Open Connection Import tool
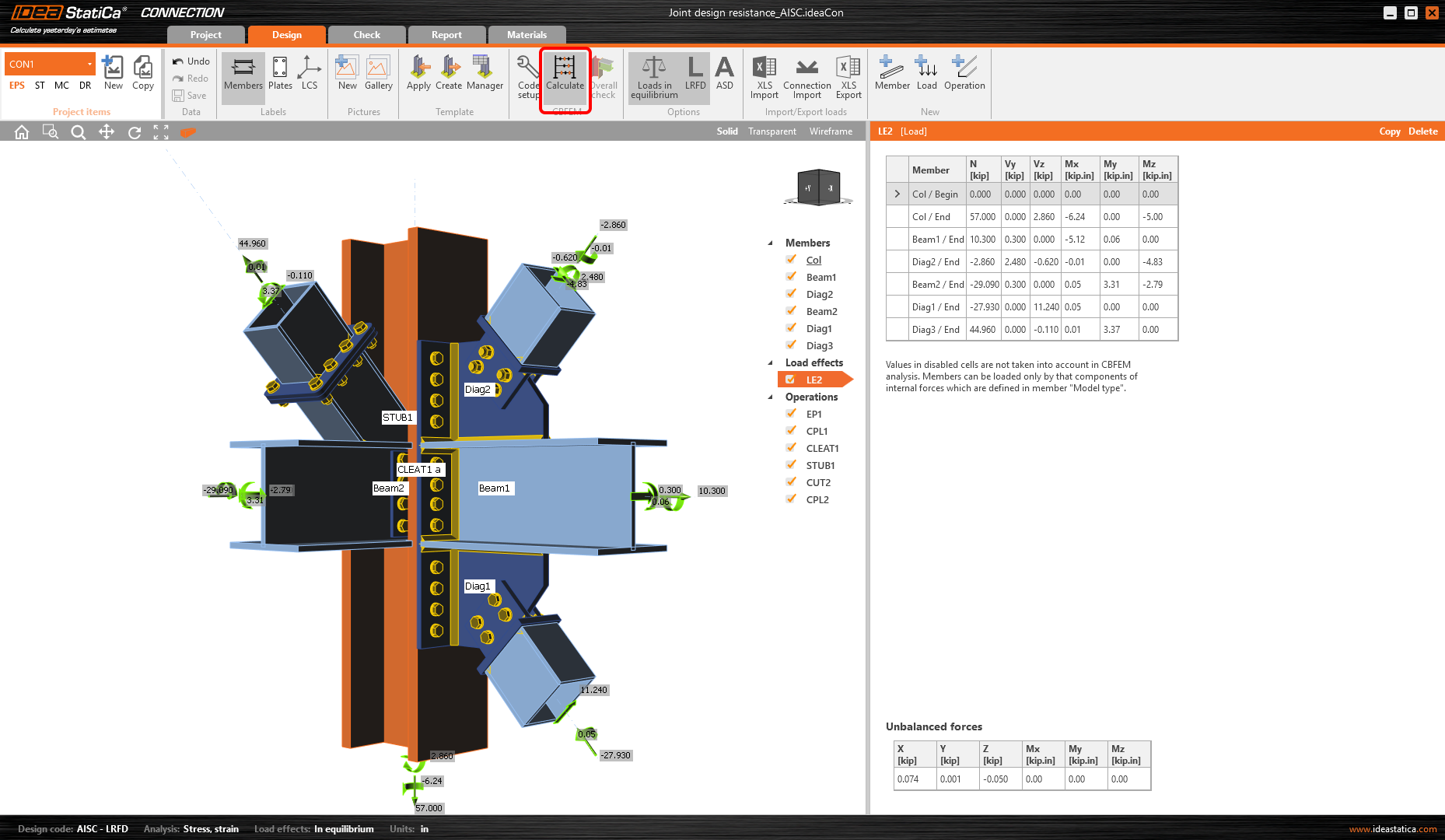The width and height of the screenshot is (1445, 840). (806, 74)
